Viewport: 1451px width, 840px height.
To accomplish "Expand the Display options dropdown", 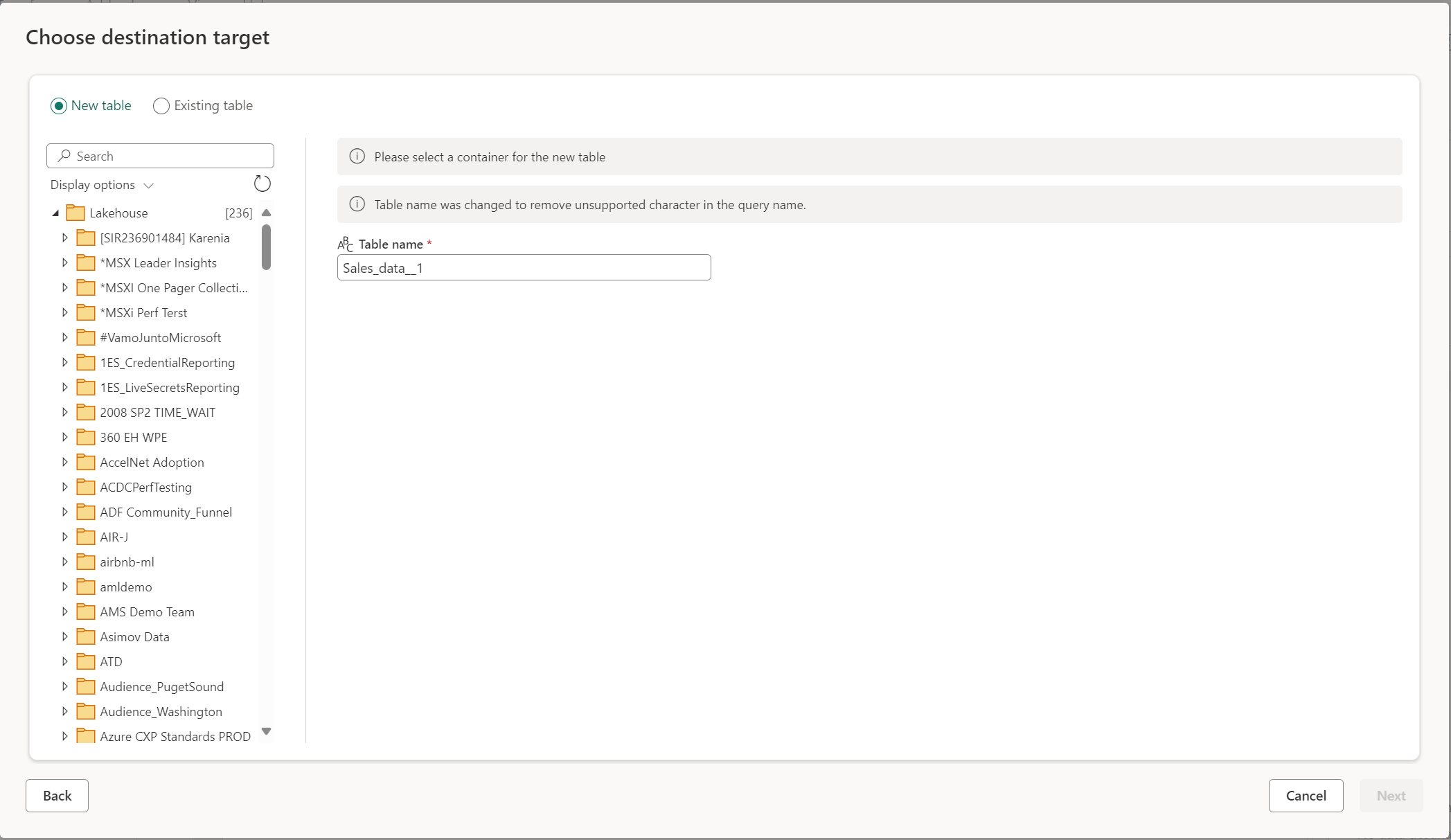I will tap(102, 184).
